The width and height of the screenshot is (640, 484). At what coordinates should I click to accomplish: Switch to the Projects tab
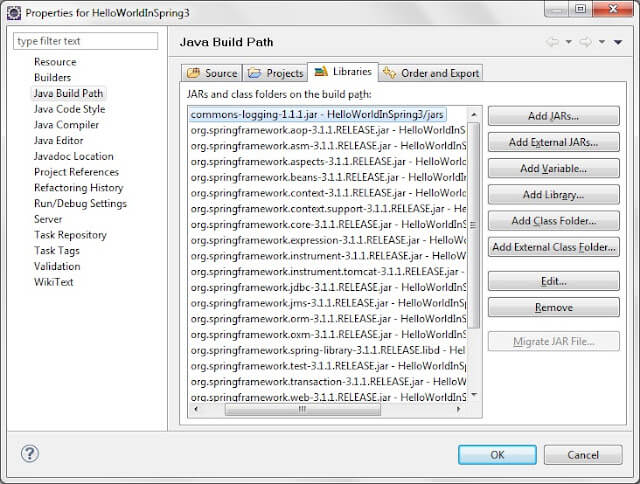[x=276, y=73]
